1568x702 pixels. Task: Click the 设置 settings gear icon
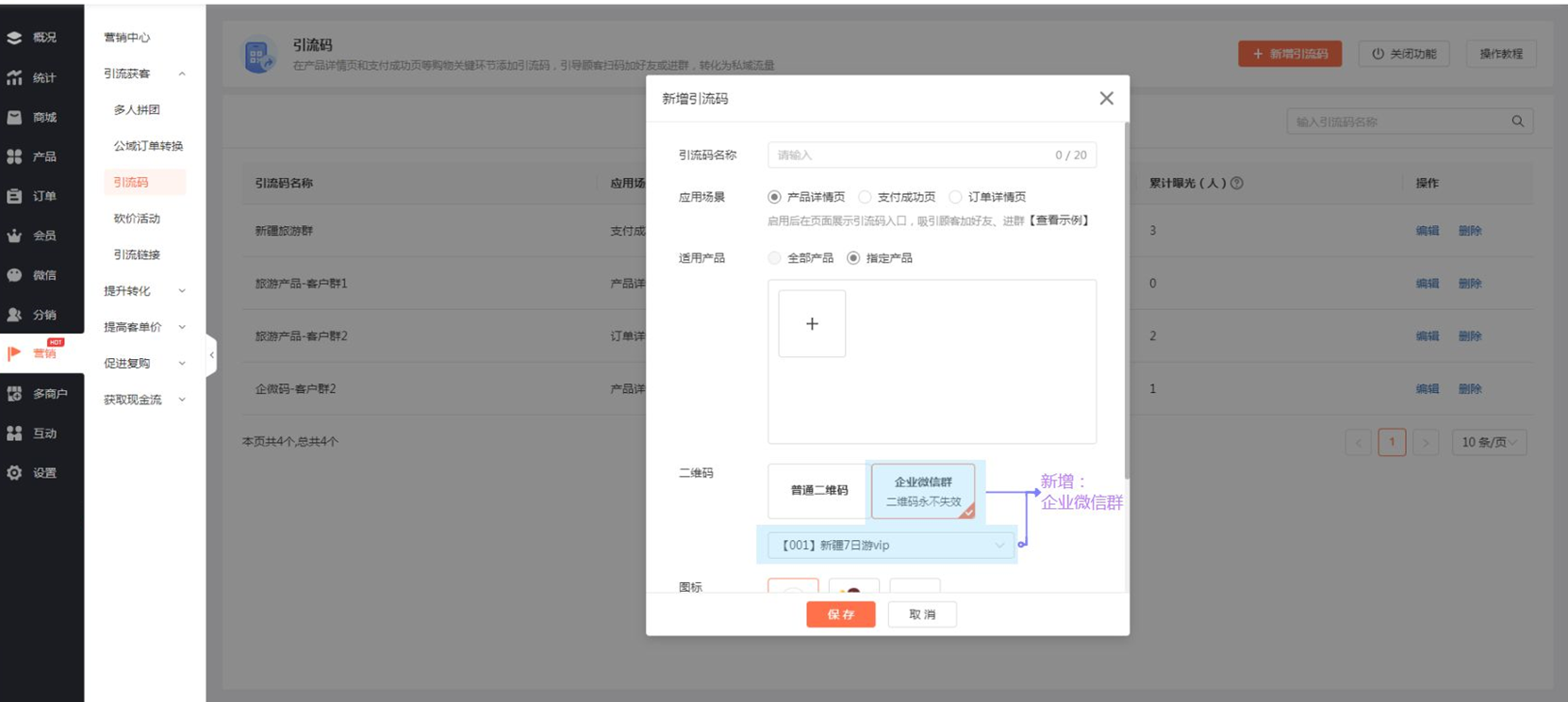point(15,473)
